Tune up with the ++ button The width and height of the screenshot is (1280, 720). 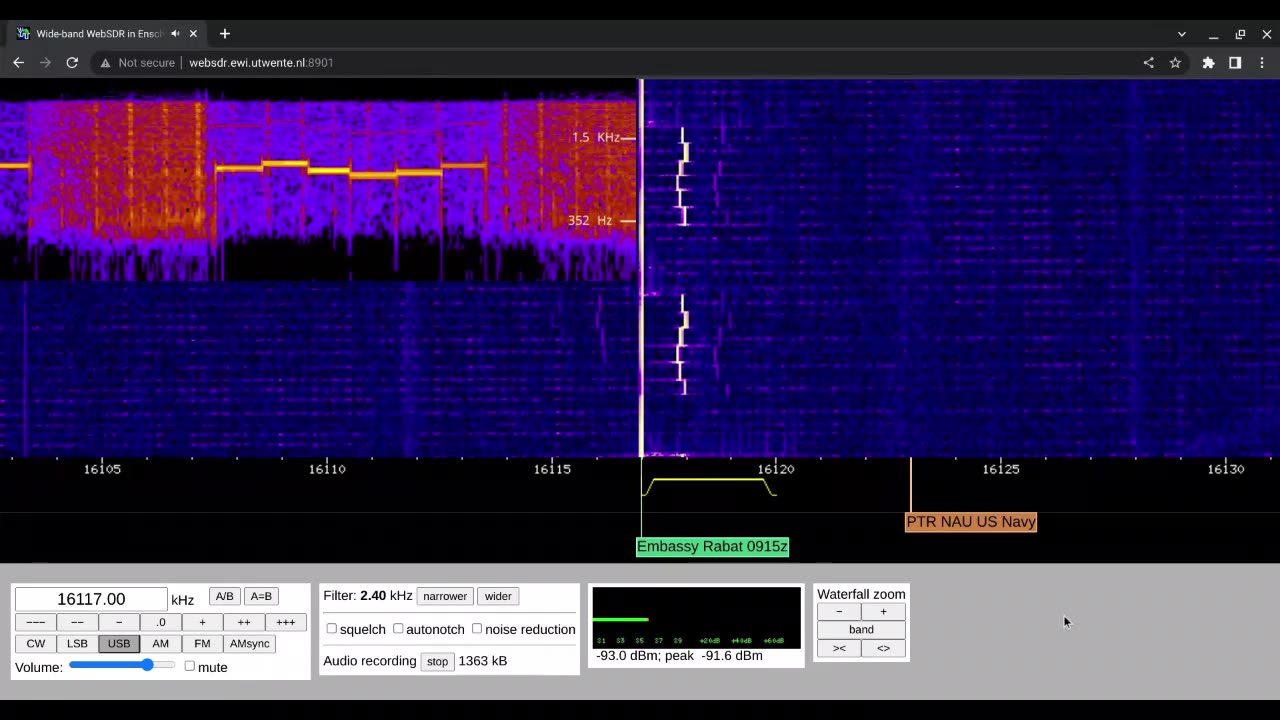click(x=244, y=622)
